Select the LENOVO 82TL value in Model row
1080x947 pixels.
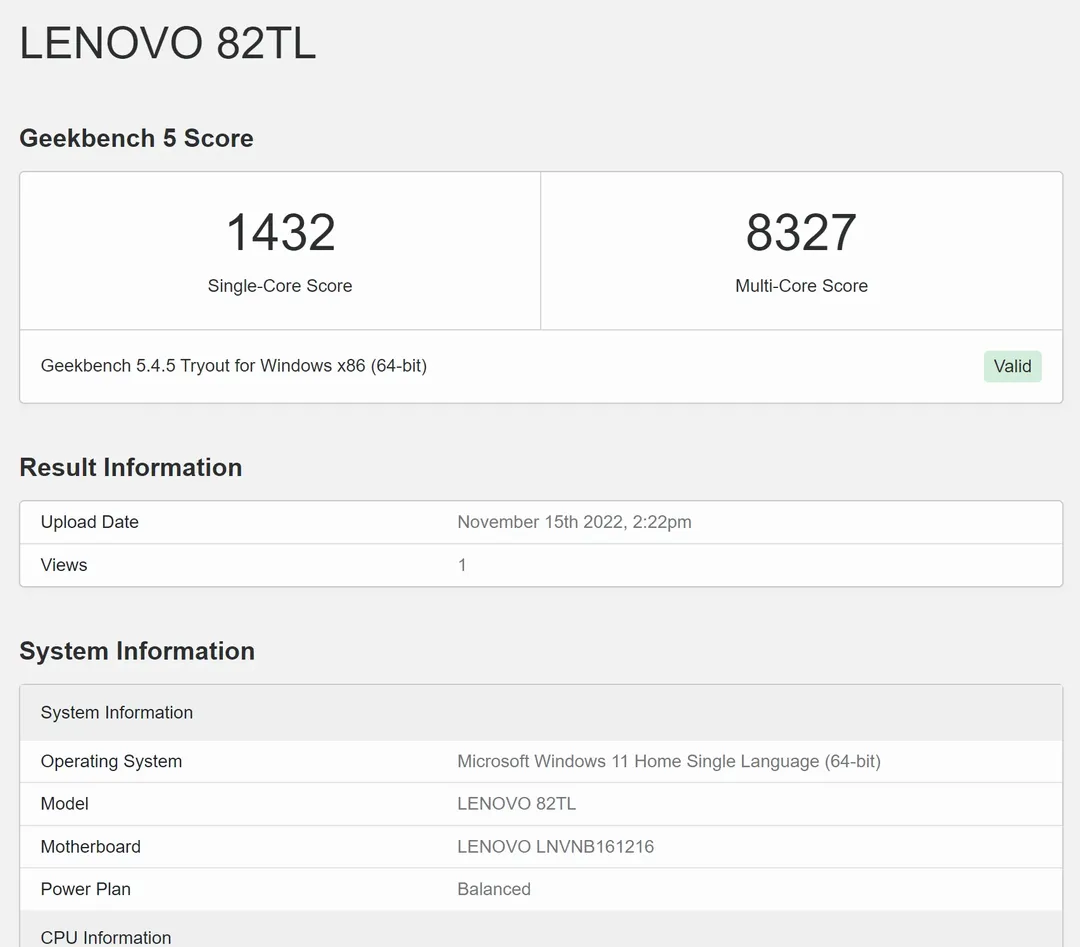pos(516,804)
